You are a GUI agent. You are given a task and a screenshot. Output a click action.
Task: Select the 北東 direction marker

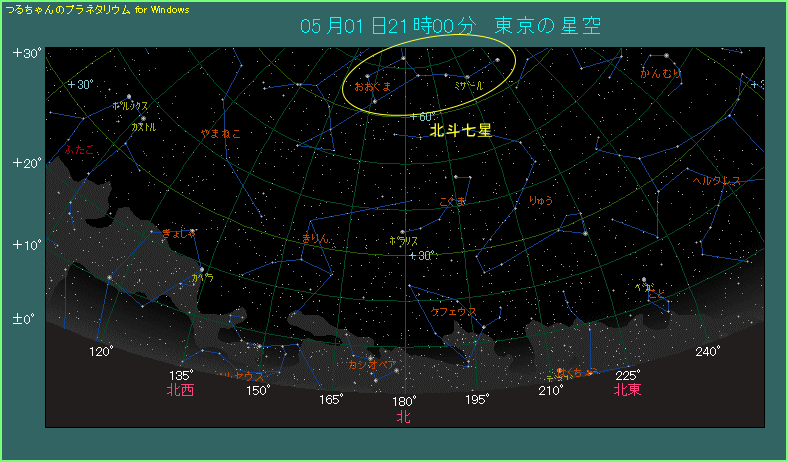pyautogui.click(x=628, y=390)
